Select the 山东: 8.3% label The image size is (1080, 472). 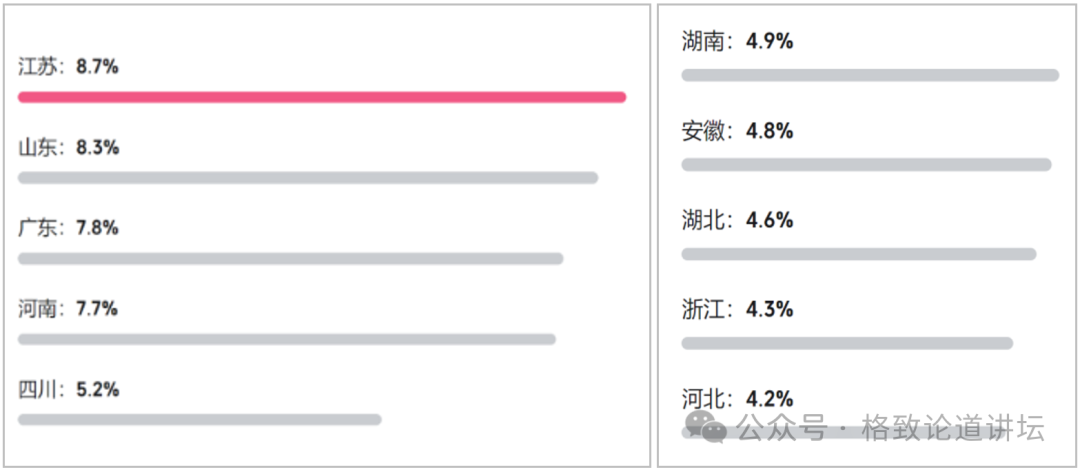click(69, 148)
